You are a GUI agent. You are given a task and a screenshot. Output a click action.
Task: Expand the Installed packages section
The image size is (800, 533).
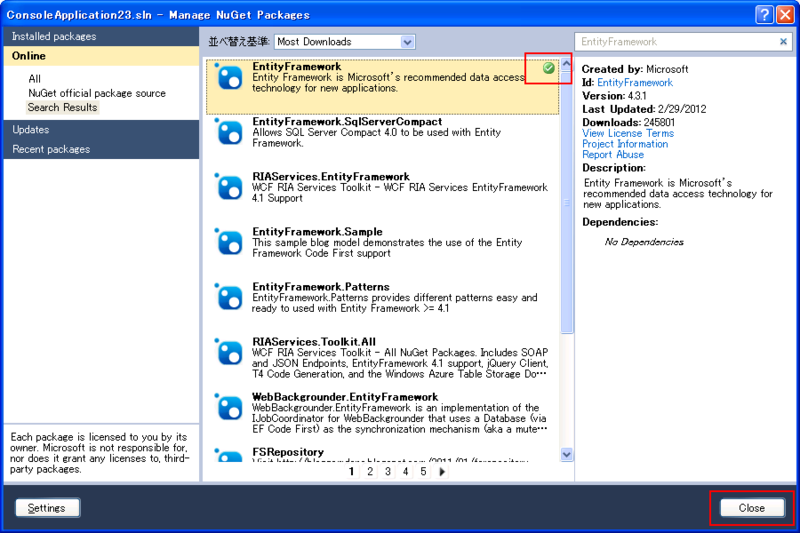pyautogui.click(x=102, y=36)
